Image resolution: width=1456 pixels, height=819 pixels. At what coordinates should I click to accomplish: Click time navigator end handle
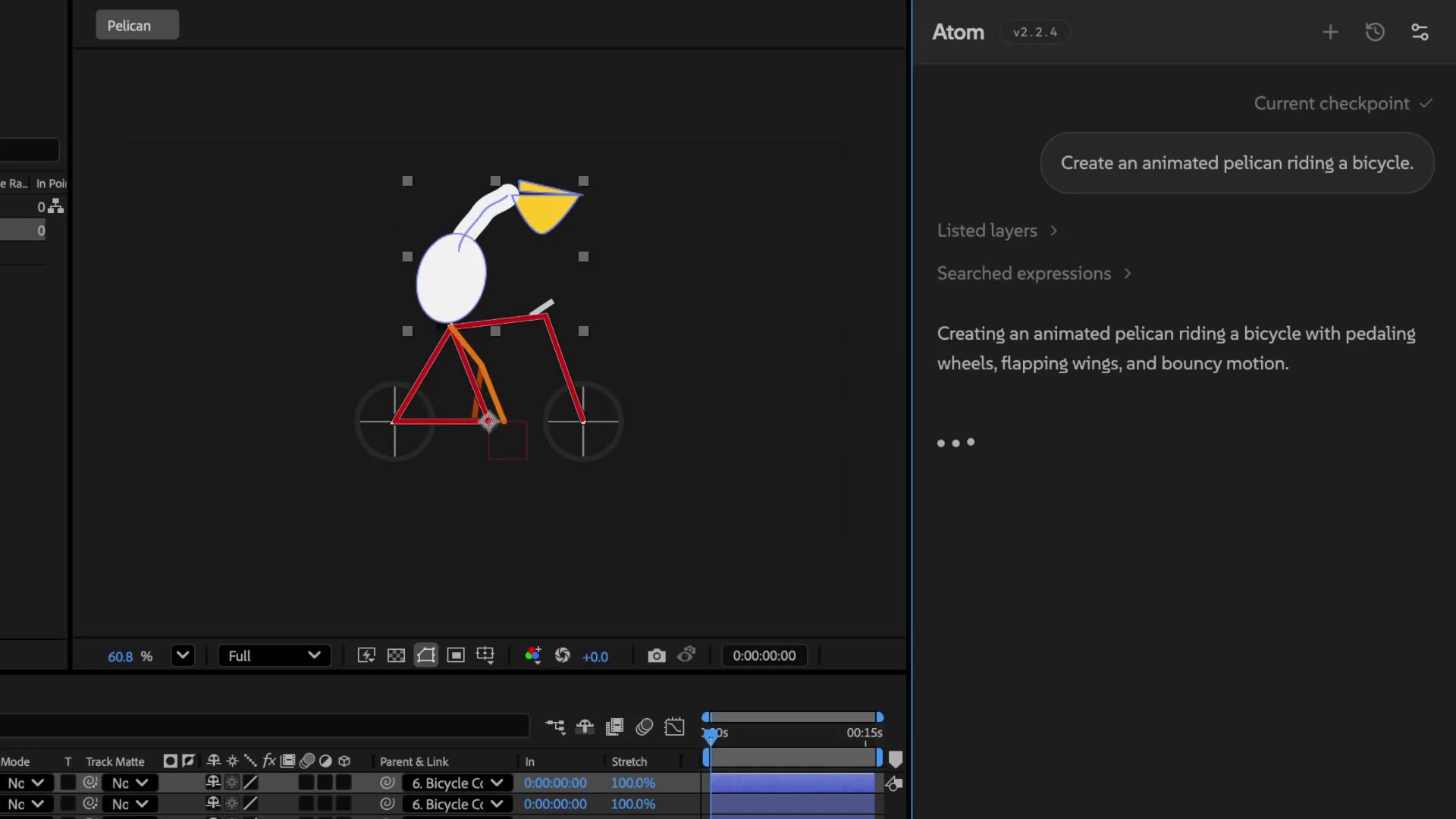(880, 717)
